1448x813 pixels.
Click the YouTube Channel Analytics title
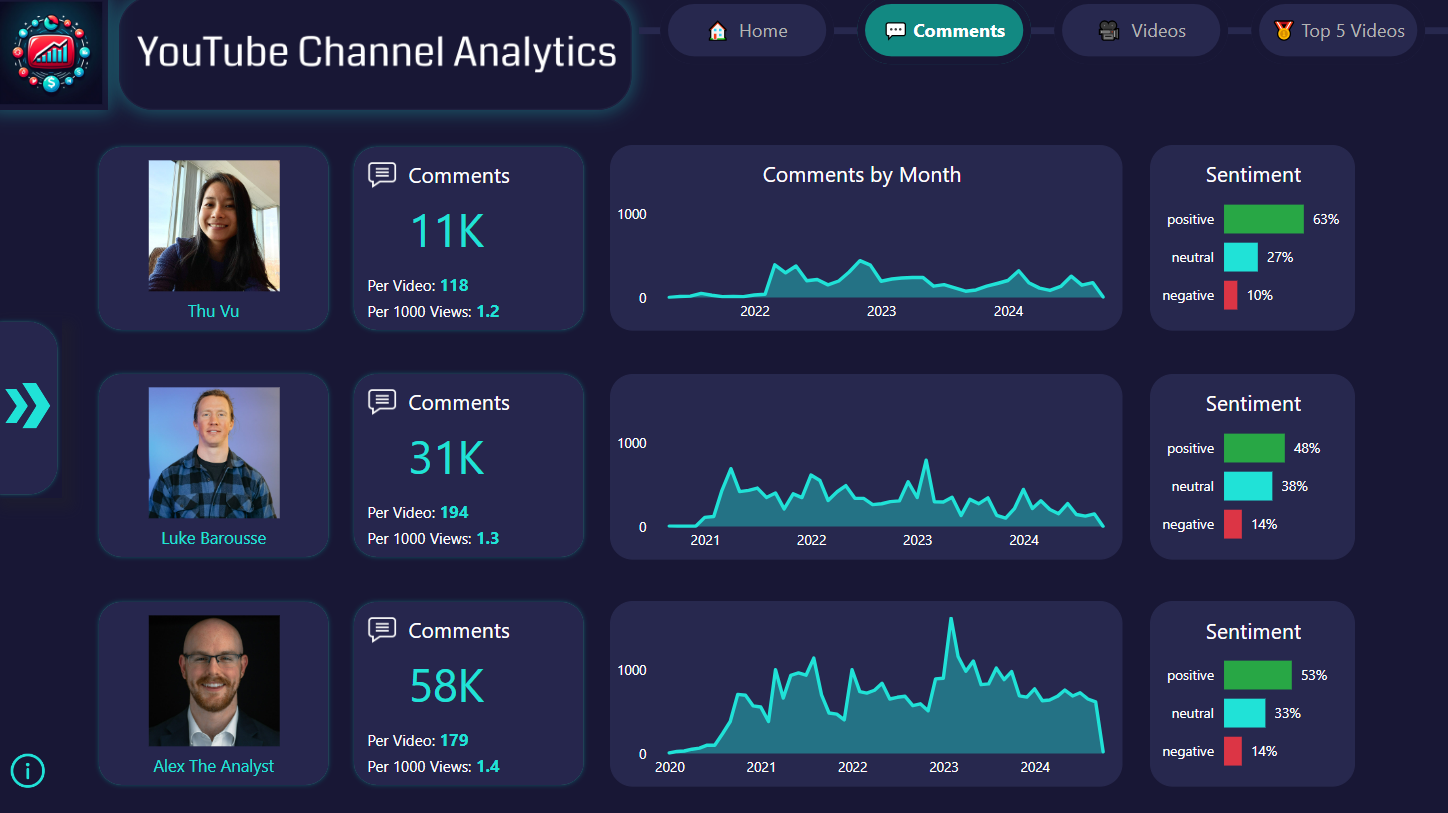(x=377, y=51)
